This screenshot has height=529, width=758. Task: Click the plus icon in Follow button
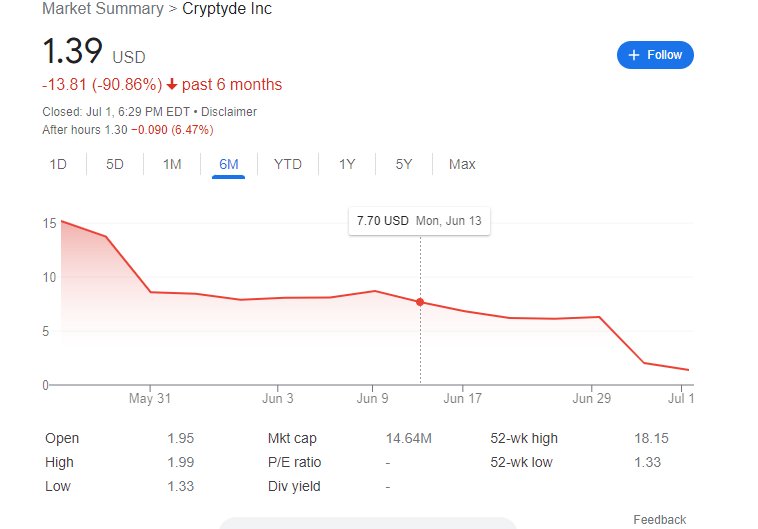(633, 55)
